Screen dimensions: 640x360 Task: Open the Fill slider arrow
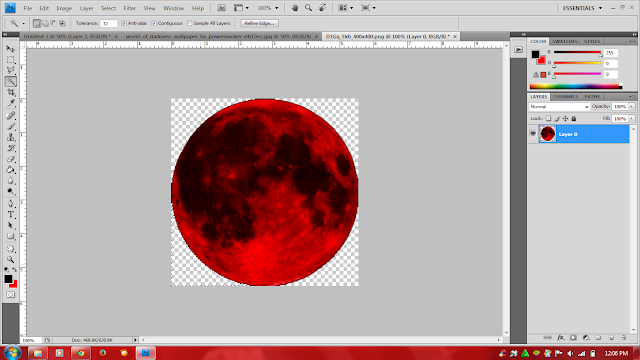[x=631, y=119]
